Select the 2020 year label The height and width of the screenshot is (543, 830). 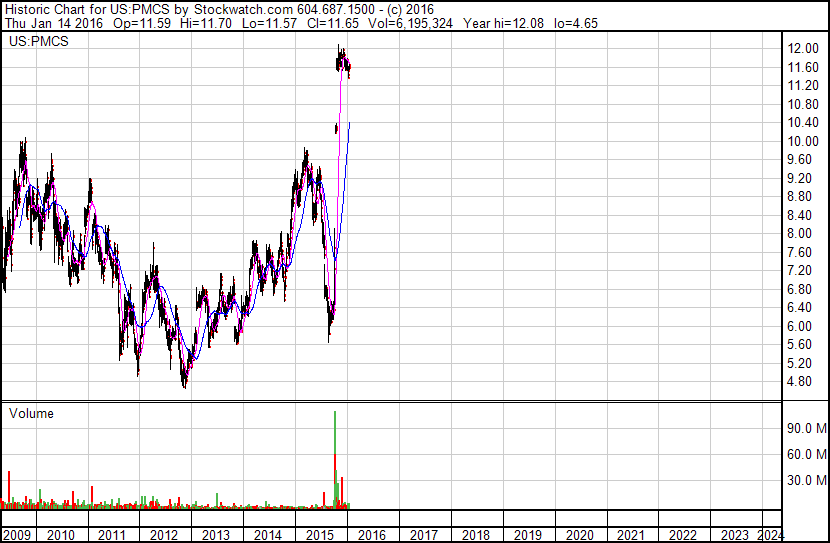579,535
